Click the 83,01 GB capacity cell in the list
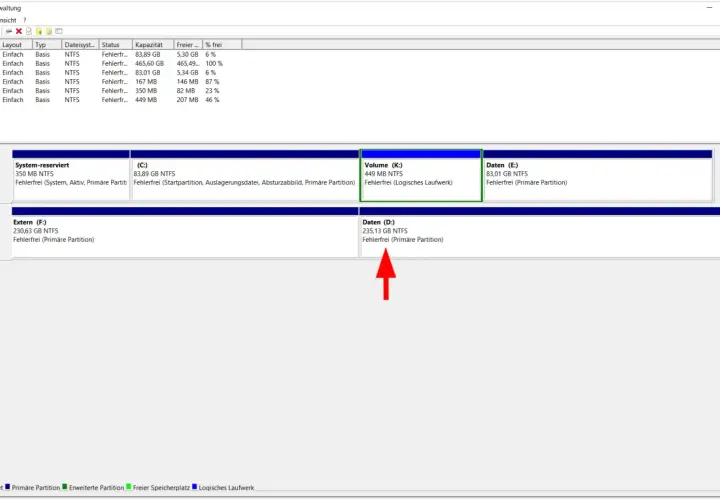 point(148,73)
